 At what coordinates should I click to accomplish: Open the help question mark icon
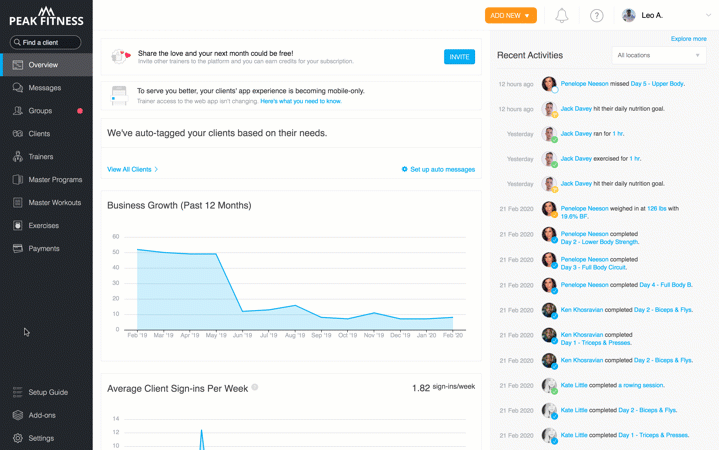[596, 16]
